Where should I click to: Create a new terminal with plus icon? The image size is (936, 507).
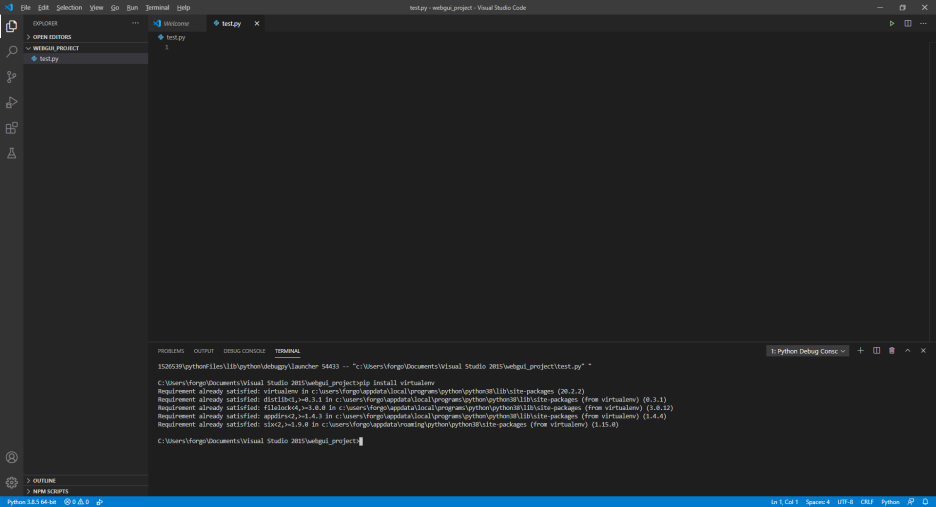[x=860, y=351]
